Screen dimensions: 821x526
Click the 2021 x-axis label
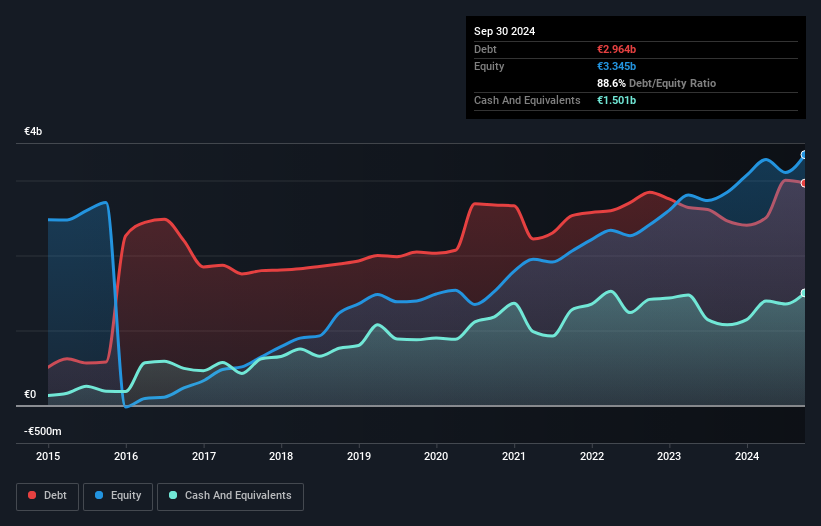pyautogui.click(x=514, y=456)
